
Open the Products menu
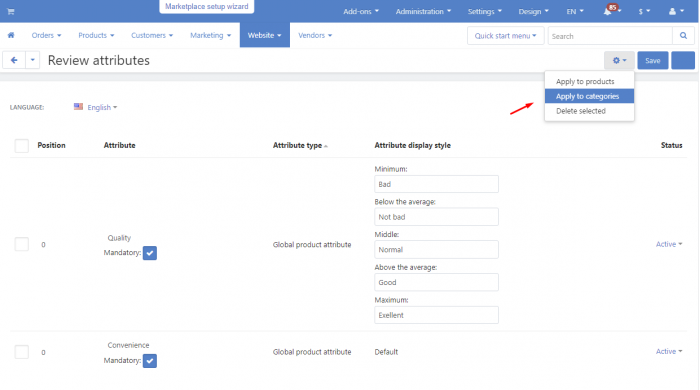[96, 35]
